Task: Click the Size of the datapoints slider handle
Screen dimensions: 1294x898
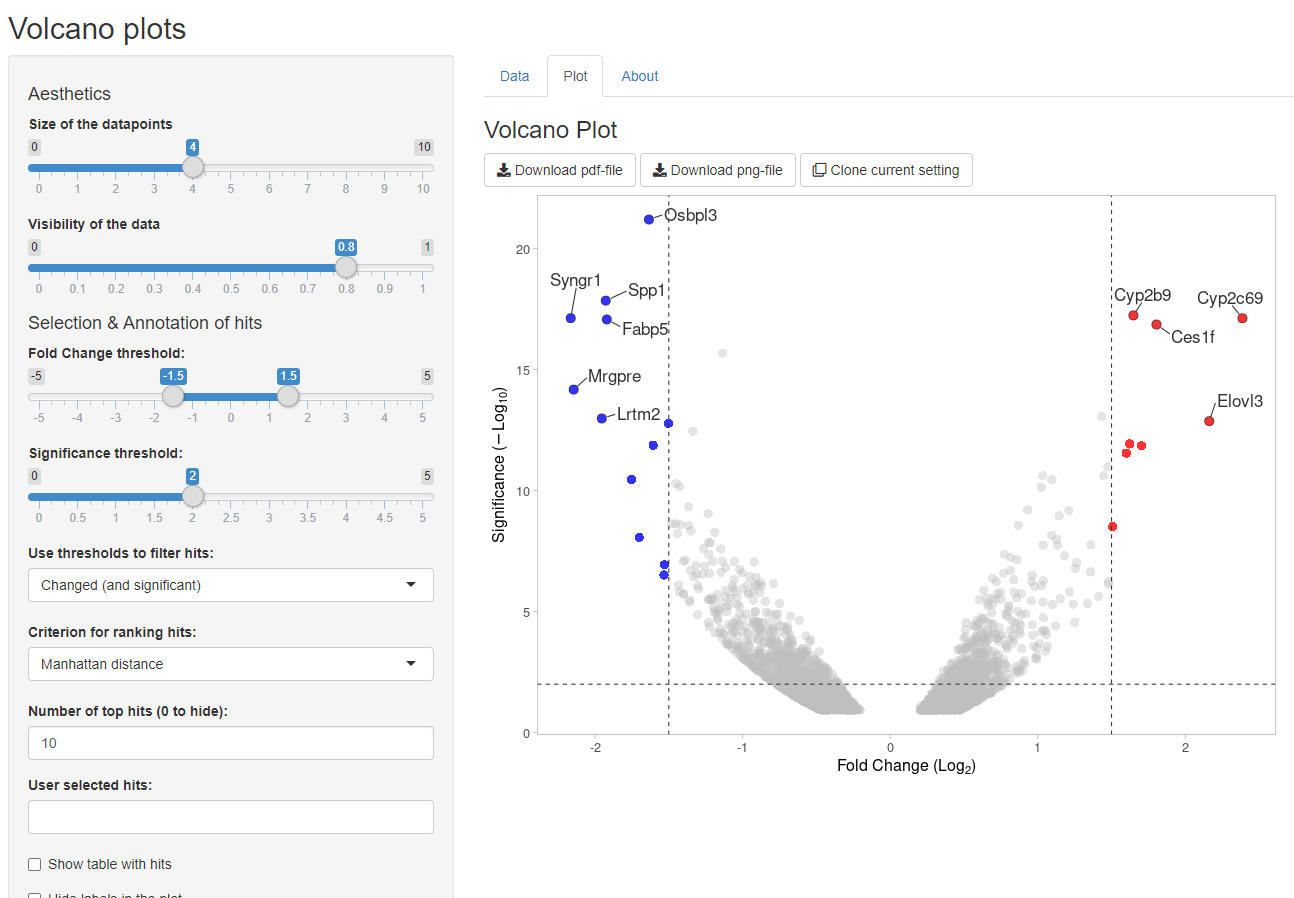Action: pyautogui.click(x=193, y=167)
